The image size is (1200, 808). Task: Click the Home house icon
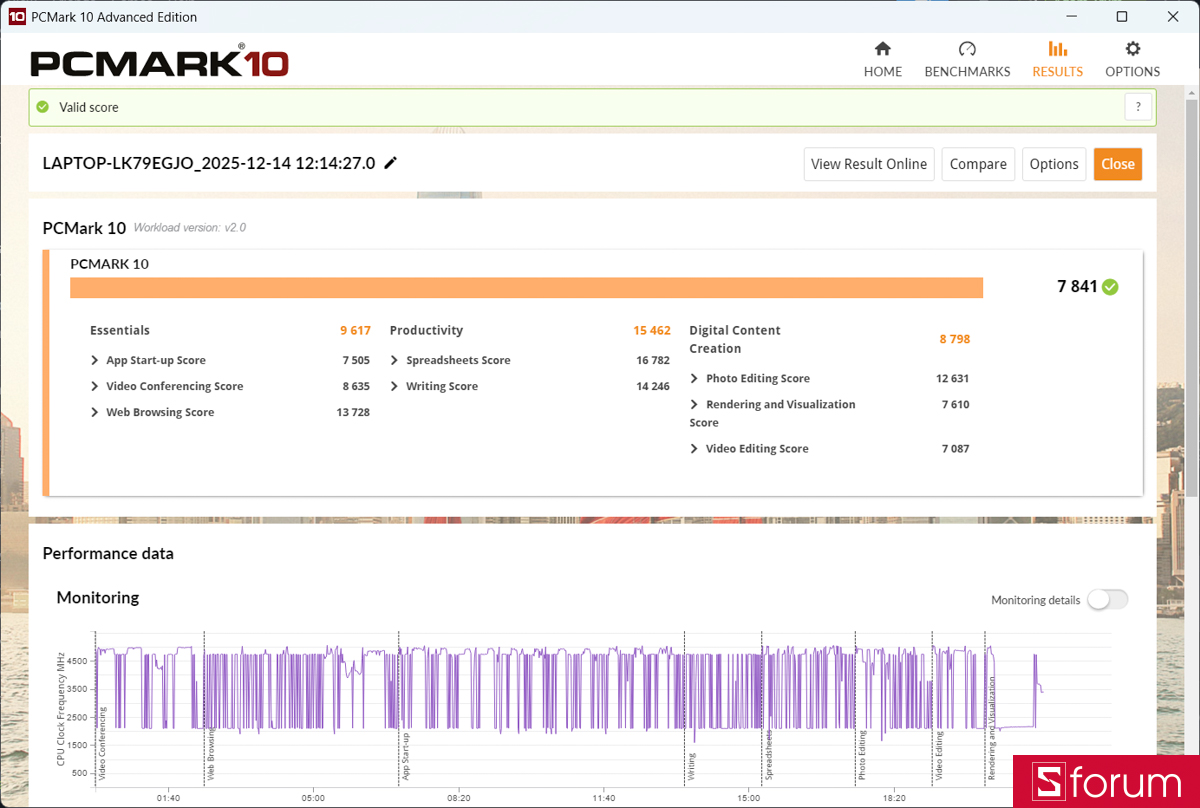(x=882, y=49)
